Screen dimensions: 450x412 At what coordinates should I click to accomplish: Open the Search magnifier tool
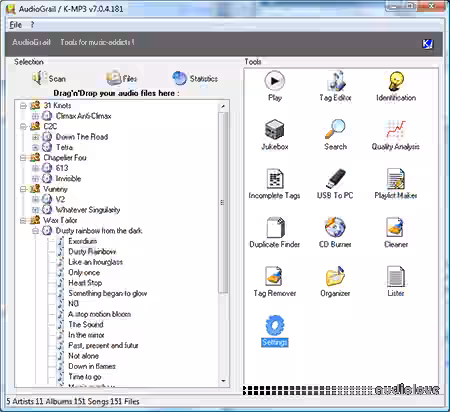click(x=335, y=135)
